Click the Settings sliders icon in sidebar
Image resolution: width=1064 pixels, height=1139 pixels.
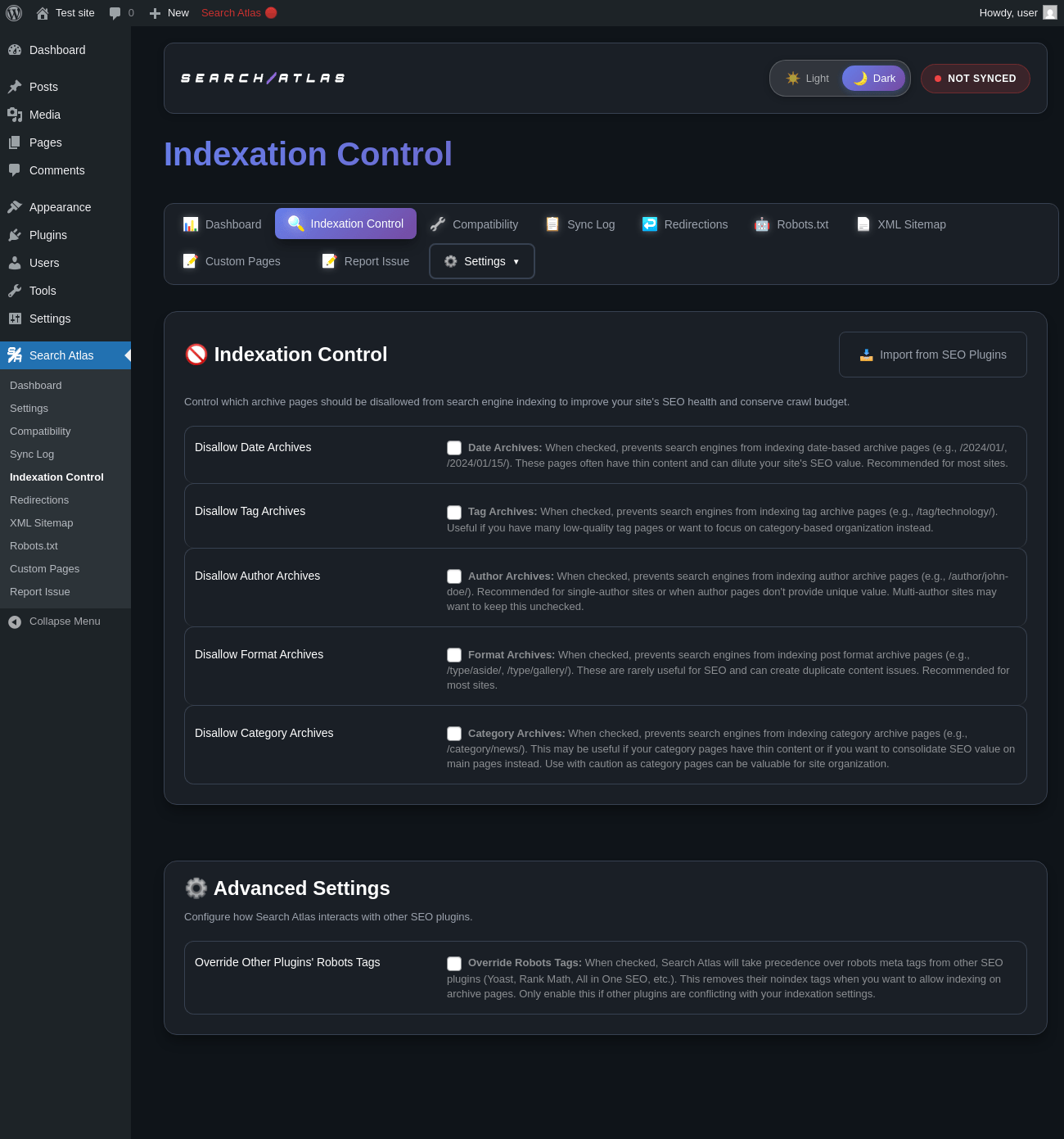pyautogui.click(x=15, y=319)
